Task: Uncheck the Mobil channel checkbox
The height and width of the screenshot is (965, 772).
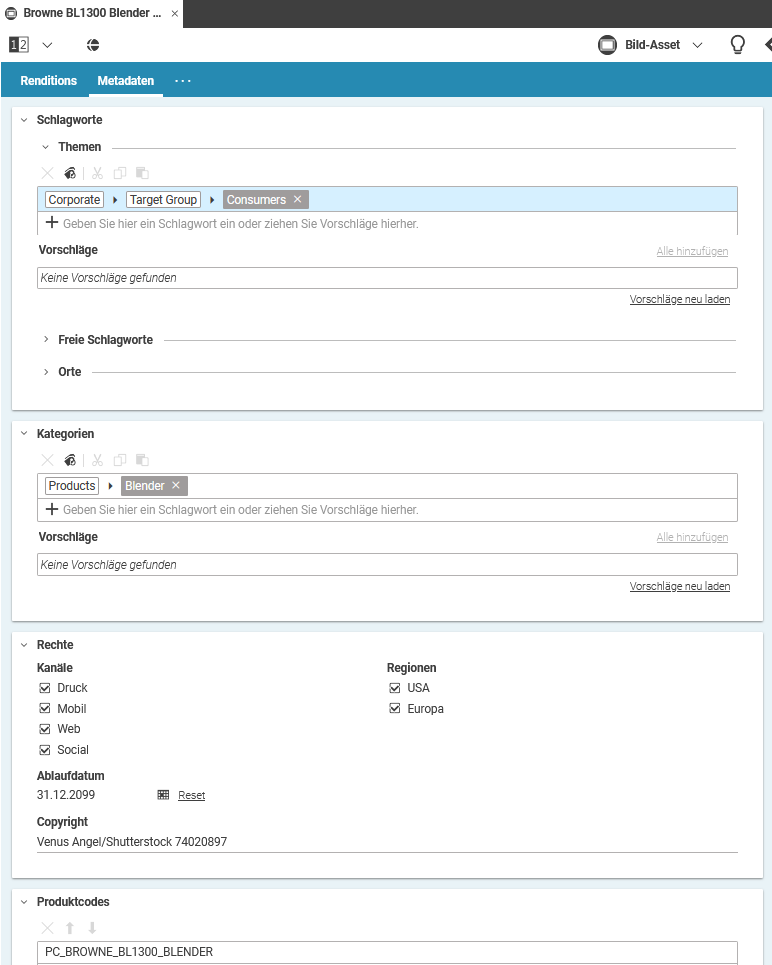Action: pos(45,708)
